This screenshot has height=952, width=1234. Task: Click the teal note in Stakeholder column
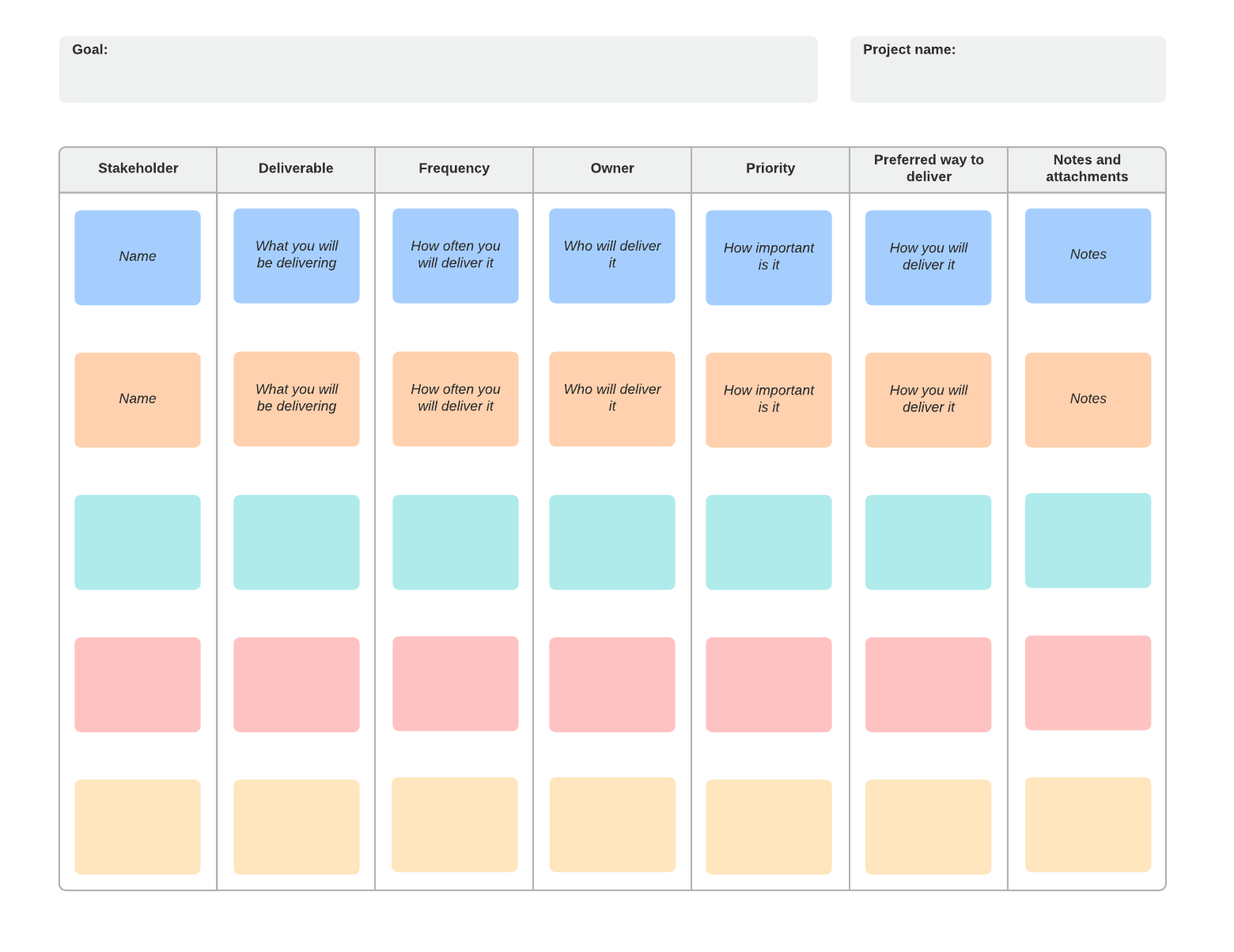(x=138, y=542)
